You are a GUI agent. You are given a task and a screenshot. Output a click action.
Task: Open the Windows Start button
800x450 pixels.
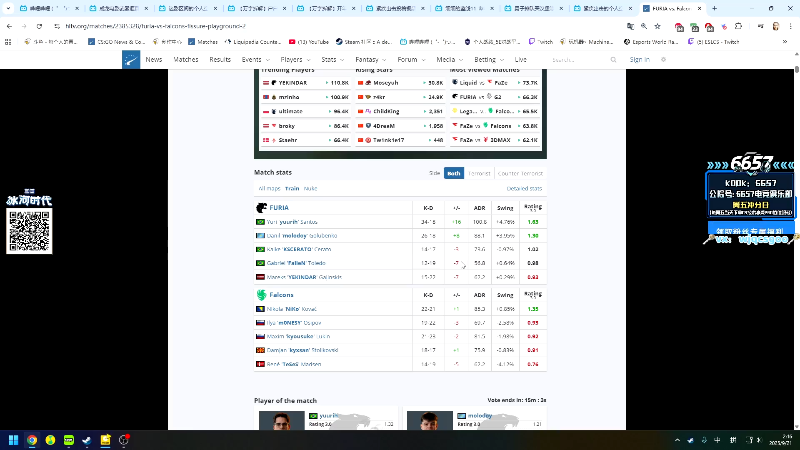14,440
